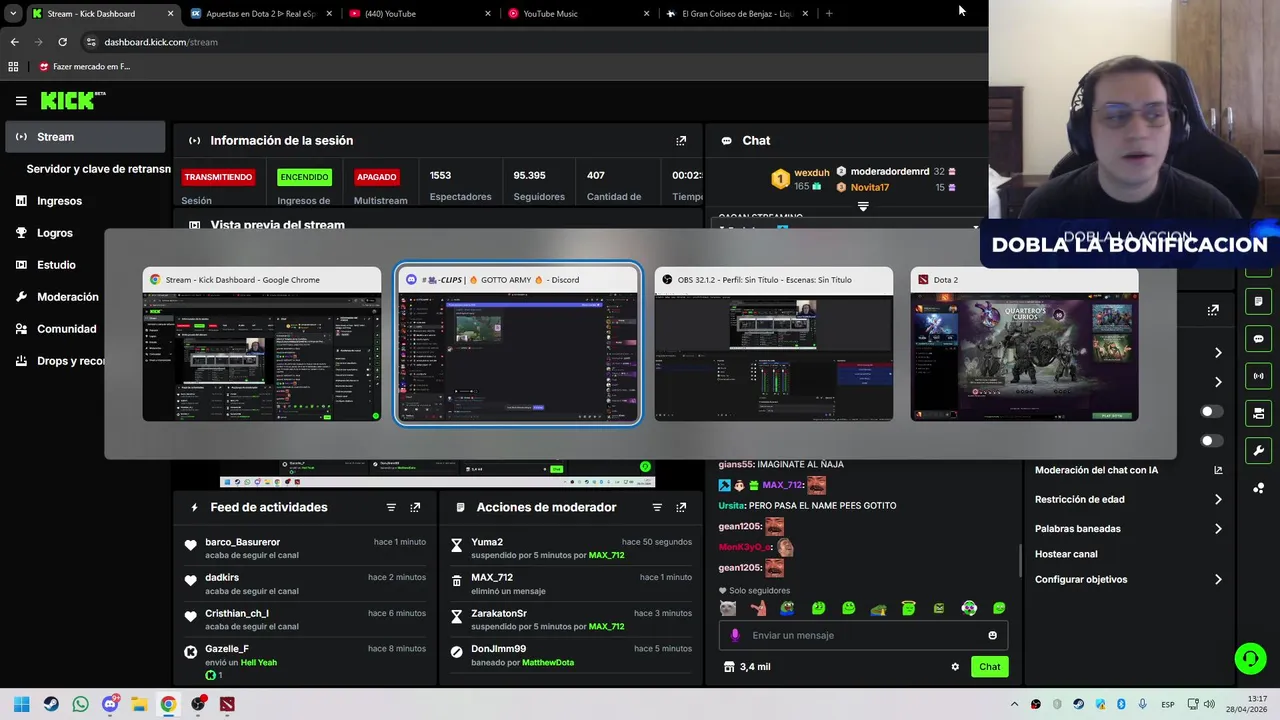Expand the chat leaderboard chevron
This screenshot has width=1280, height=720.
tap(863, 207)
